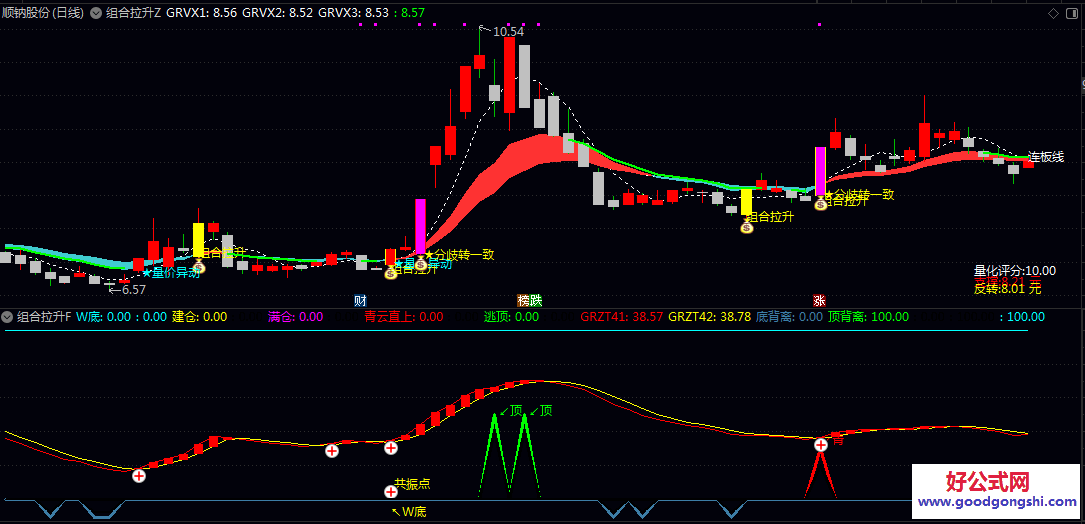This screenshot has height=524, width=1085.
Task: Click the cyan ★量价异动 label near 6.57
Action: [171, 272]
